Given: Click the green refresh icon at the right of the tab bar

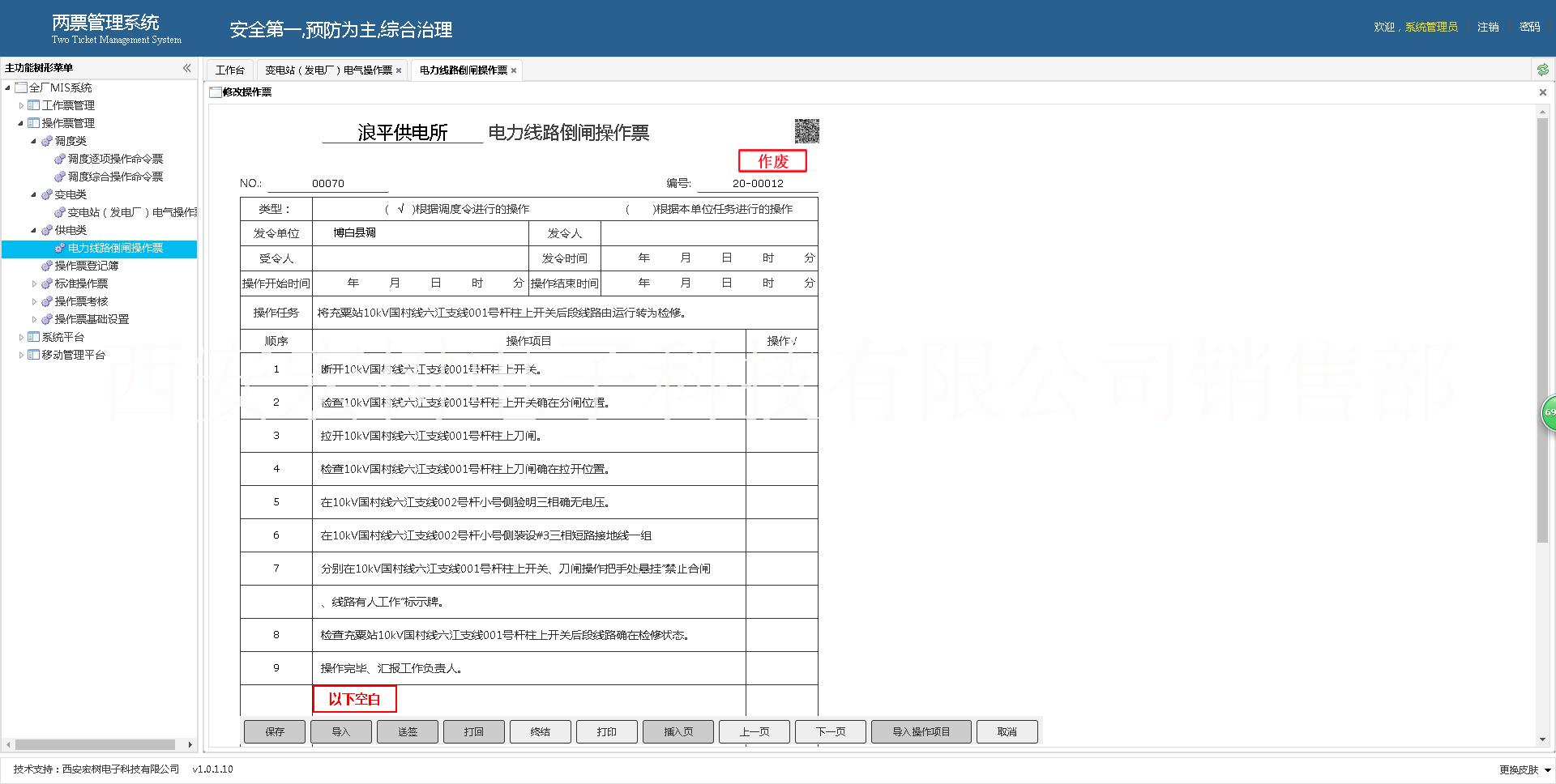Looking at the screenshot, I should coord(1543,70).
